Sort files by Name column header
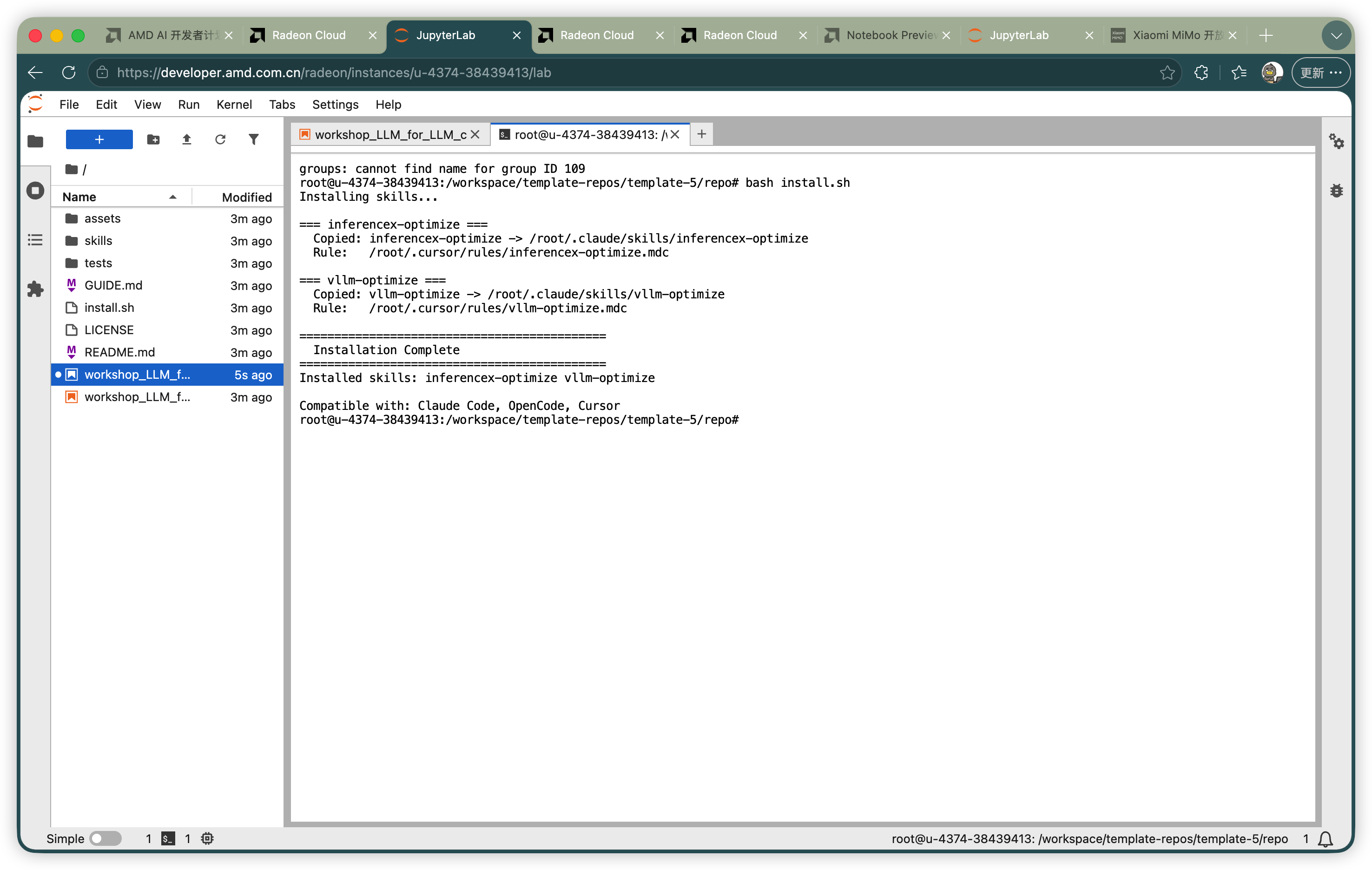The width and height of the screenshot is (1372, 870). coord(120,197)
